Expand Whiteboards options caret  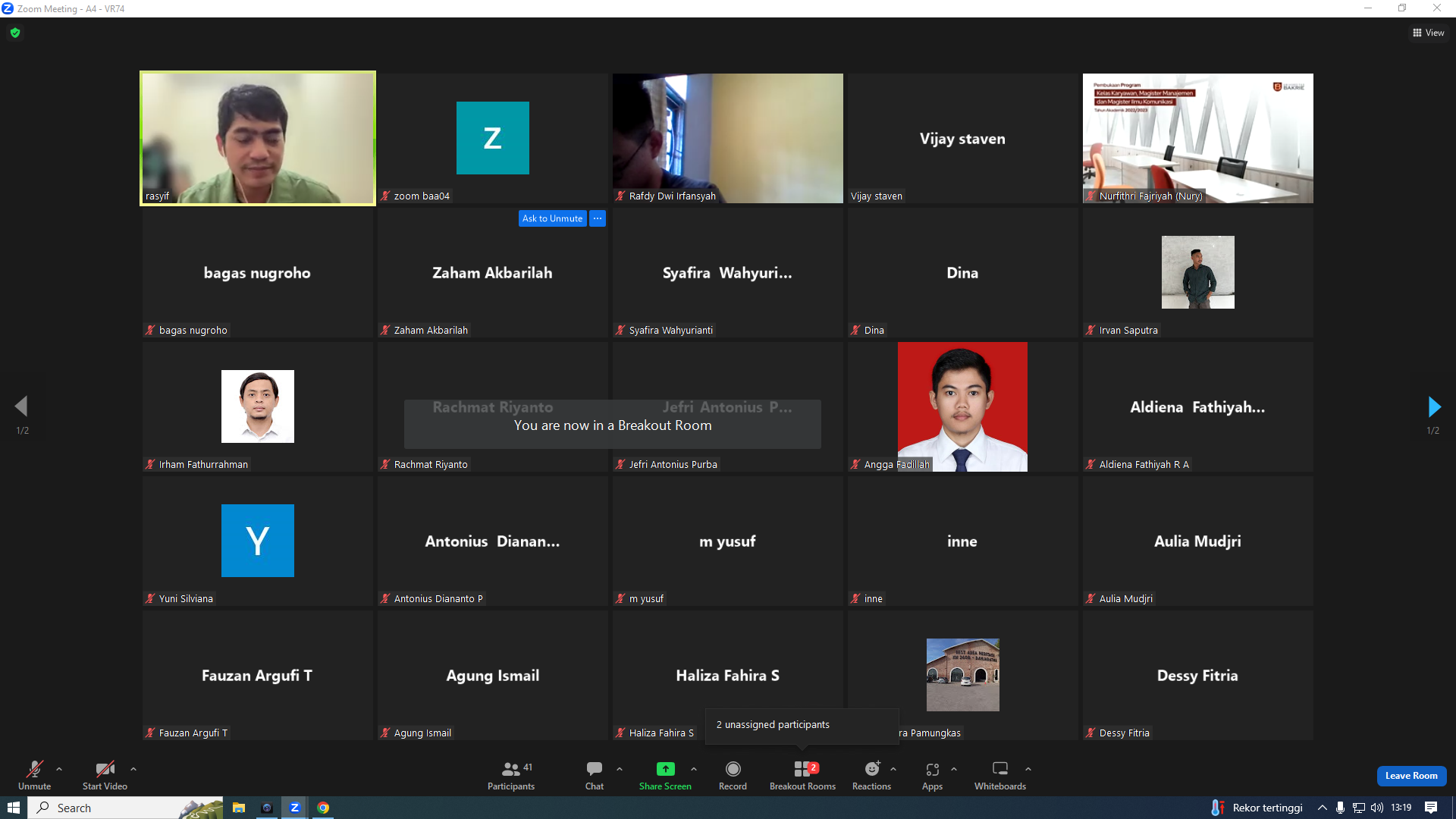1028,769
